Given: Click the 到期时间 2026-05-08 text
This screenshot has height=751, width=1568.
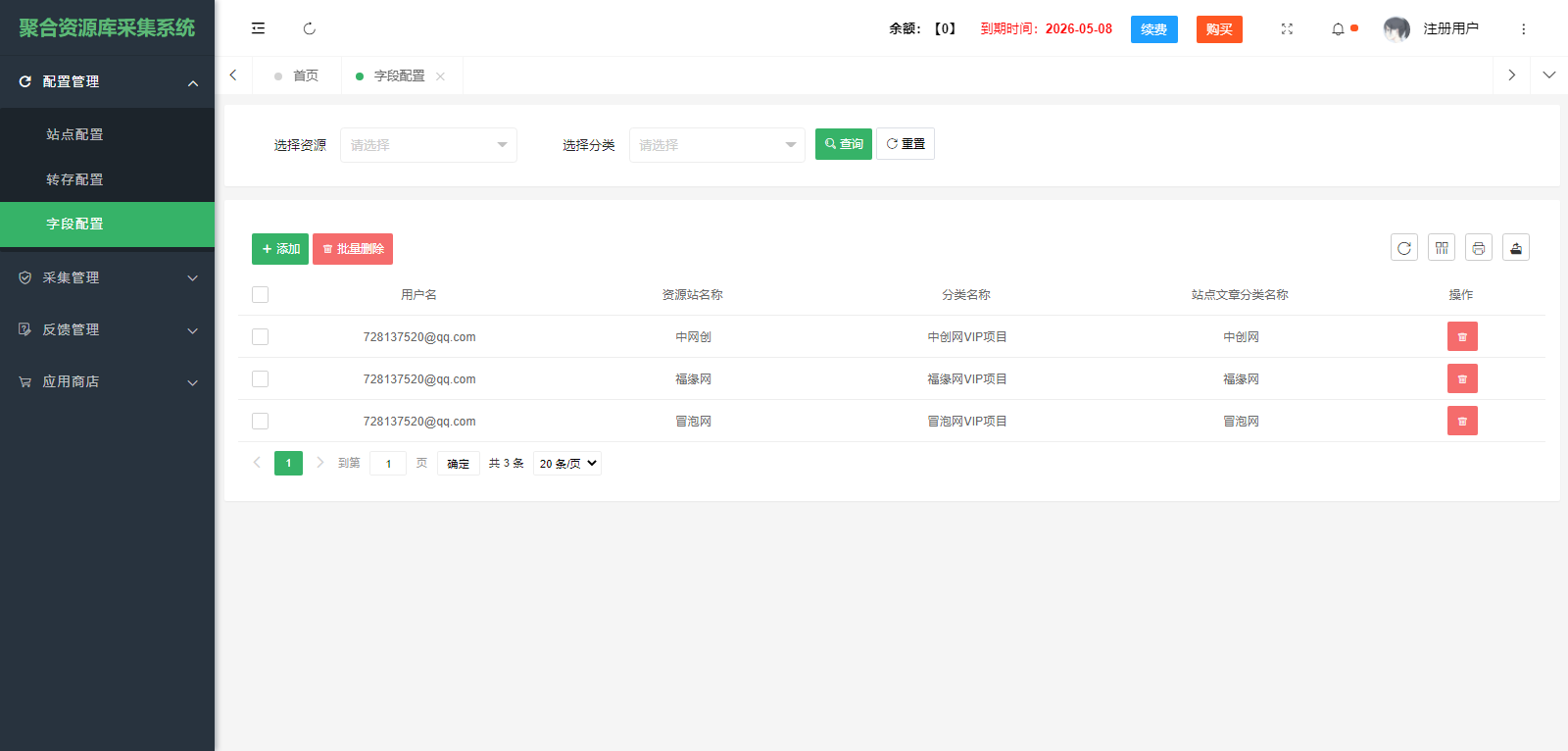Looking at the screenshot, I should point(1047,29).
